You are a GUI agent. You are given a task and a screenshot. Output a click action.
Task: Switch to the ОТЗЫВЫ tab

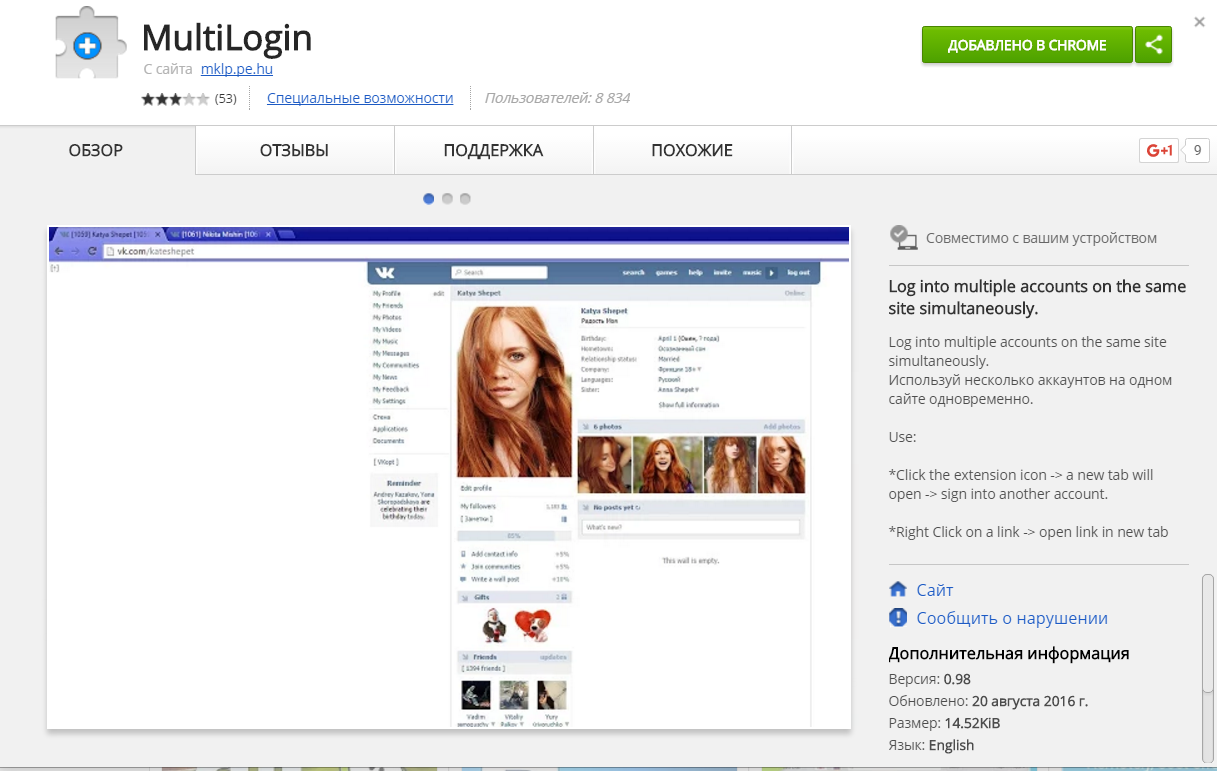pos(294,151)
